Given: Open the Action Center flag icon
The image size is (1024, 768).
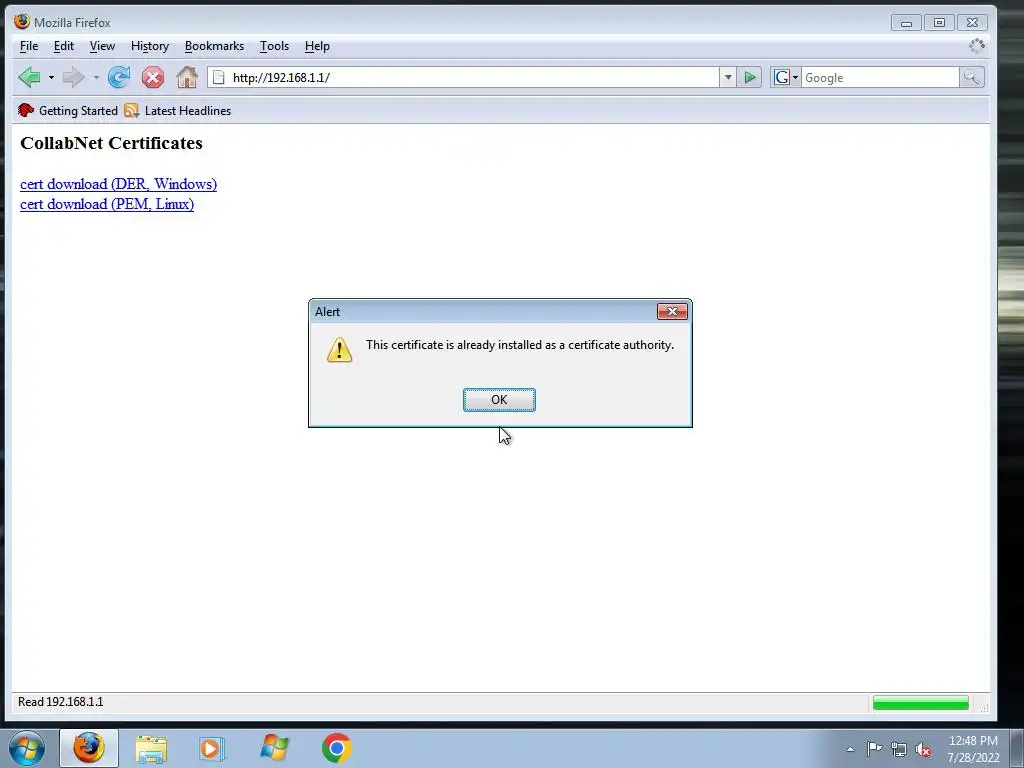Looking at the screenshot, I should (x=874, y=749).
